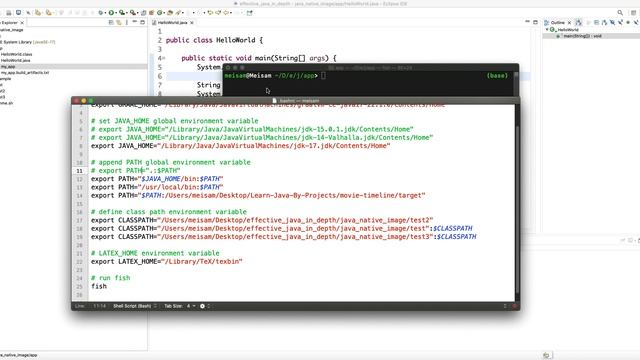The image size is (640, 360).
Task: Close the Package Explorer view
Action: (x=22, y=22)
